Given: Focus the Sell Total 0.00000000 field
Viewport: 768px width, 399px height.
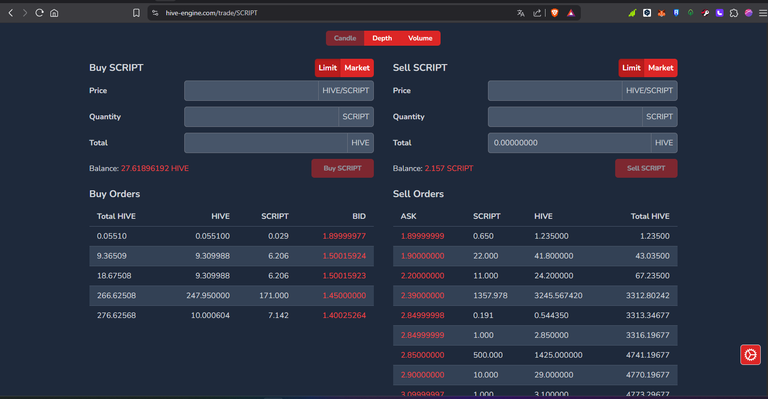Looking at the screenshot, I should tap(569, 143).
